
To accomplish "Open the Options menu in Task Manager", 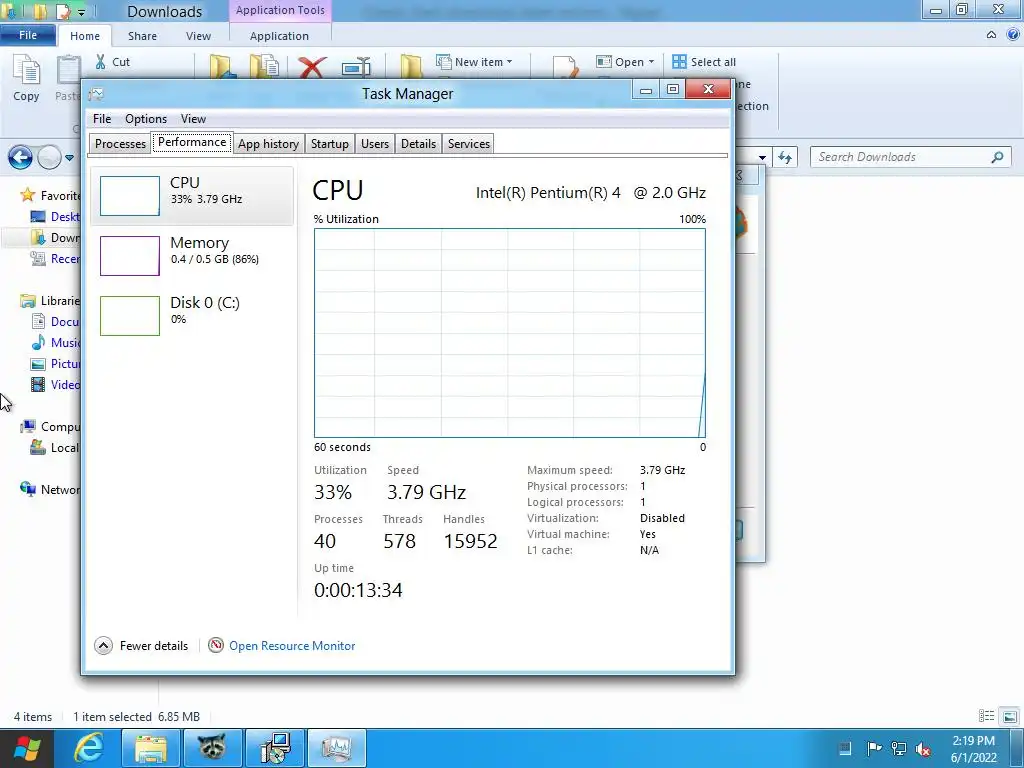I will pyautogui.click(x=146, y=119).
